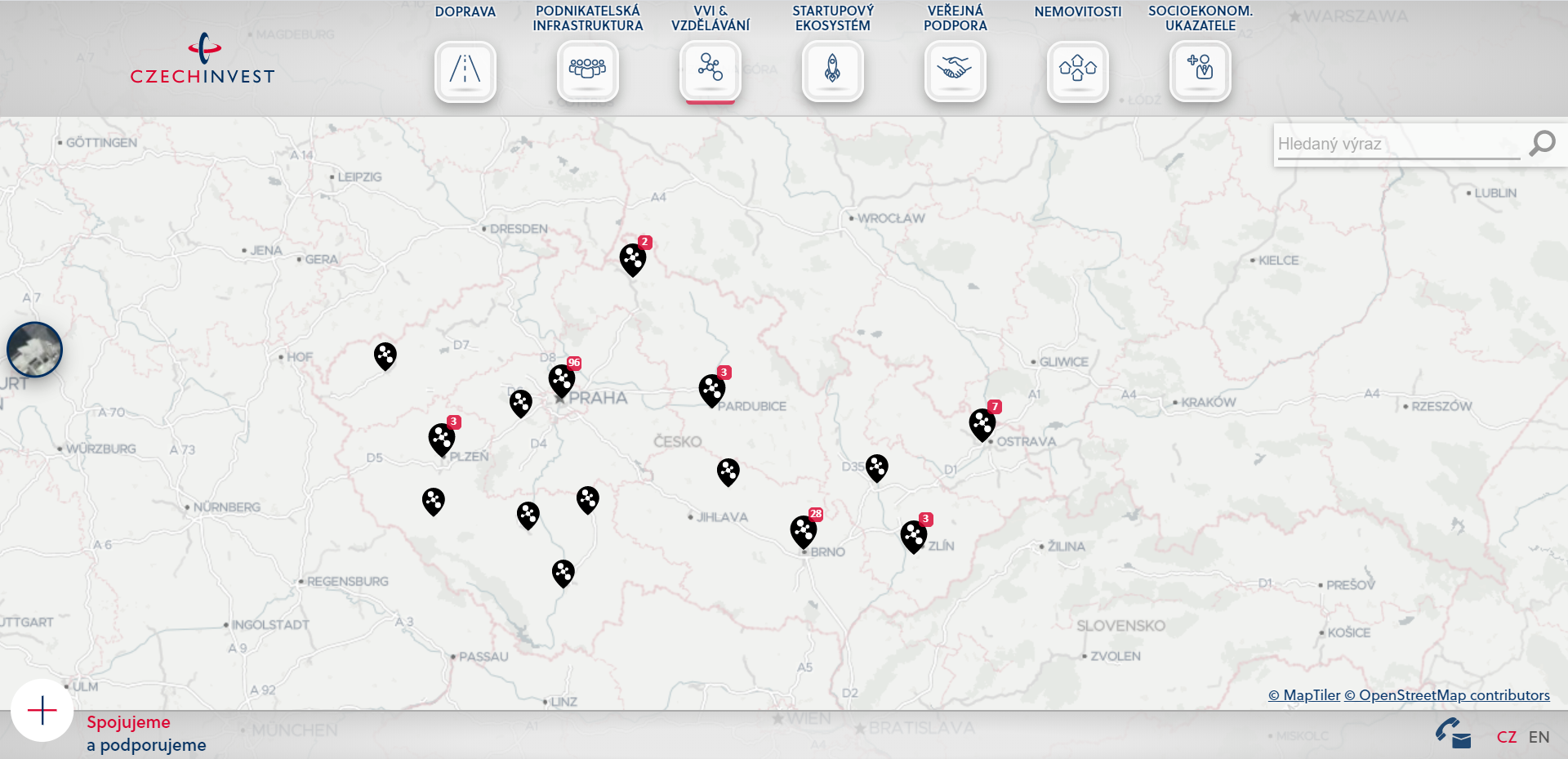This screenshot has height=759, width=1568.
Task: Select the Veřejná podpora handshake icon
Action: pyautogui.click(x=955, y=71)
